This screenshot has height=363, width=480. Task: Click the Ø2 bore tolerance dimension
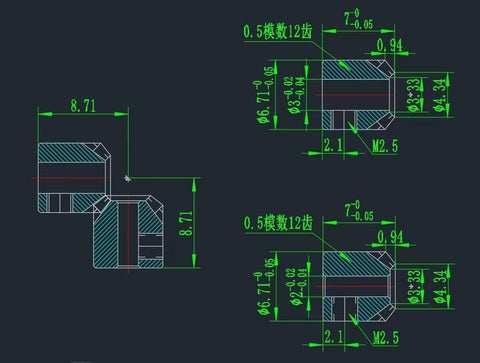(x=297, y=287)
